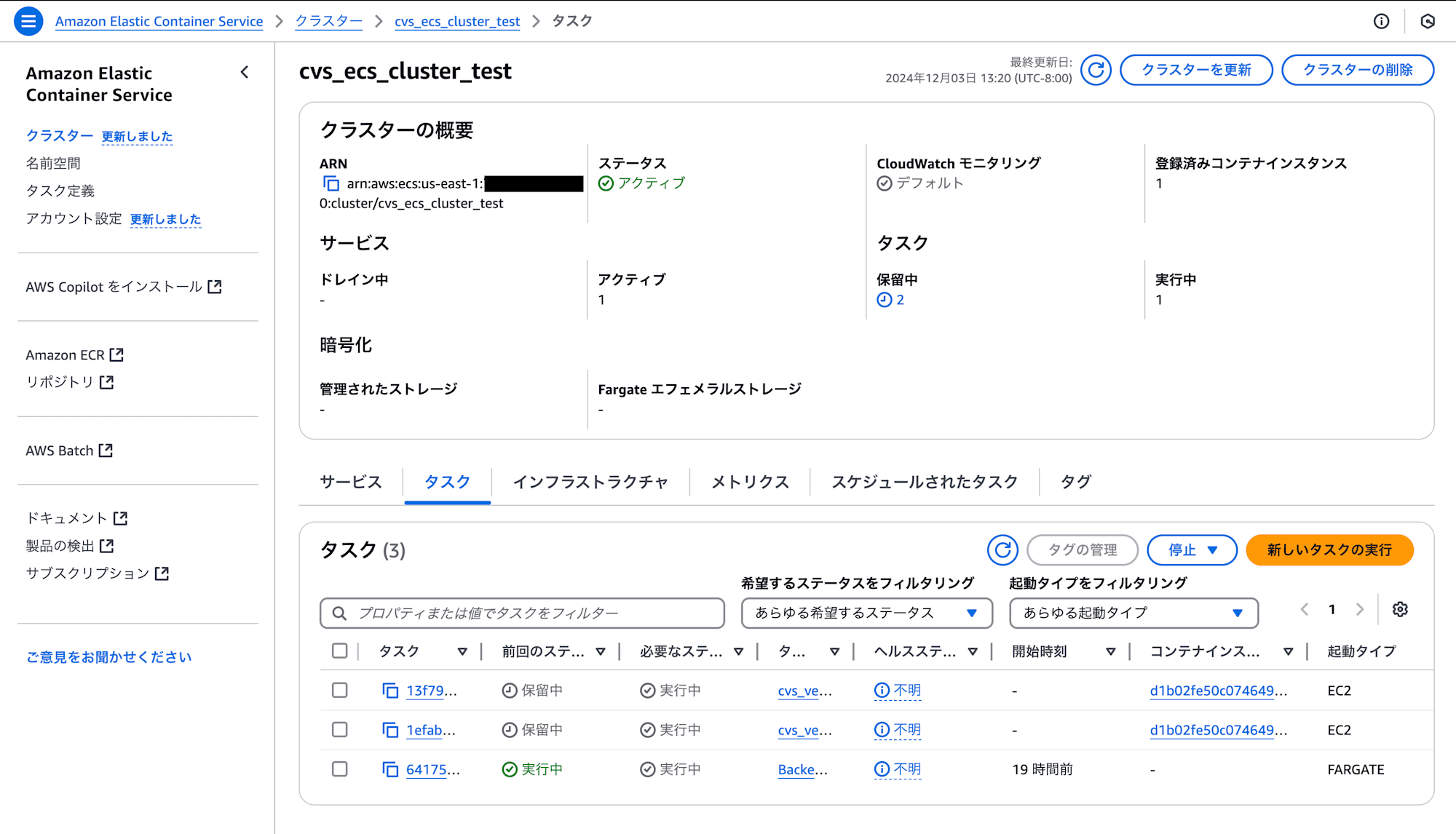
Task: Open the hamburger navigation menu
Action: (x=28, y=21)
